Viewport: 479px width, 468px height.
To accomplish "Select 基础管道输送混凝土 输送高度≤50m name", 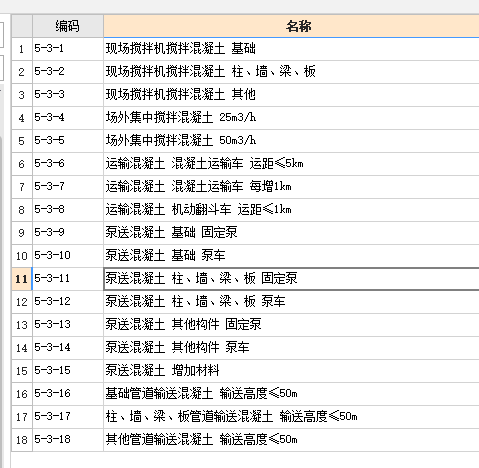I will tap(291, 394).
